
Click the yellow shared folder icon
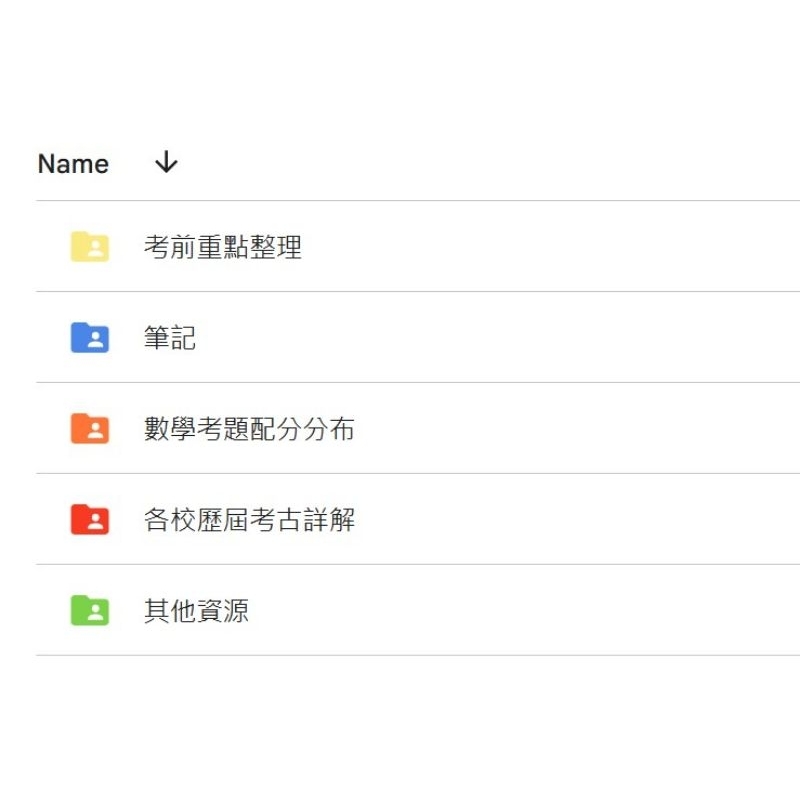(x=89, y=246)
